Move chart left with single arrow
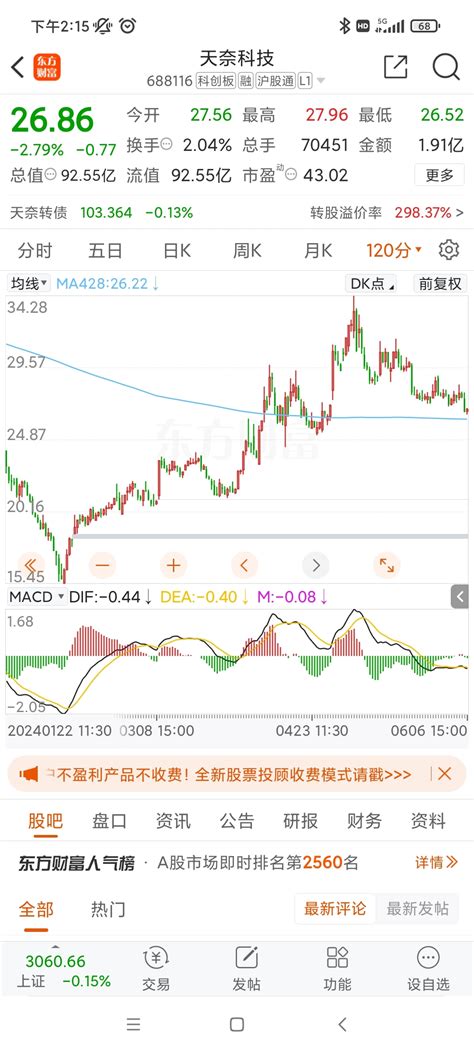Screen dimensions: 474x1053 tap(244, 565)
